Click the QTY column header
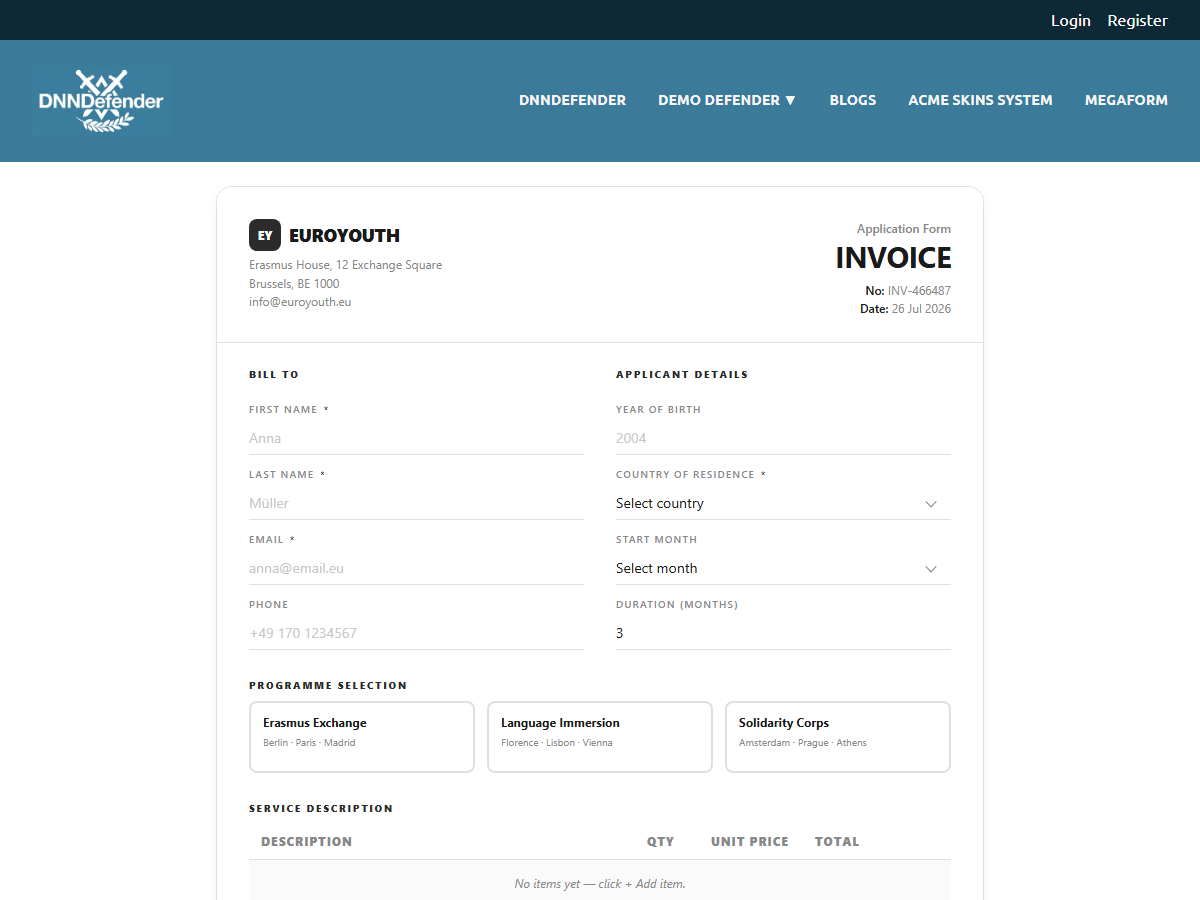Viewport: 1200px width, 900px height. point(660,842)
